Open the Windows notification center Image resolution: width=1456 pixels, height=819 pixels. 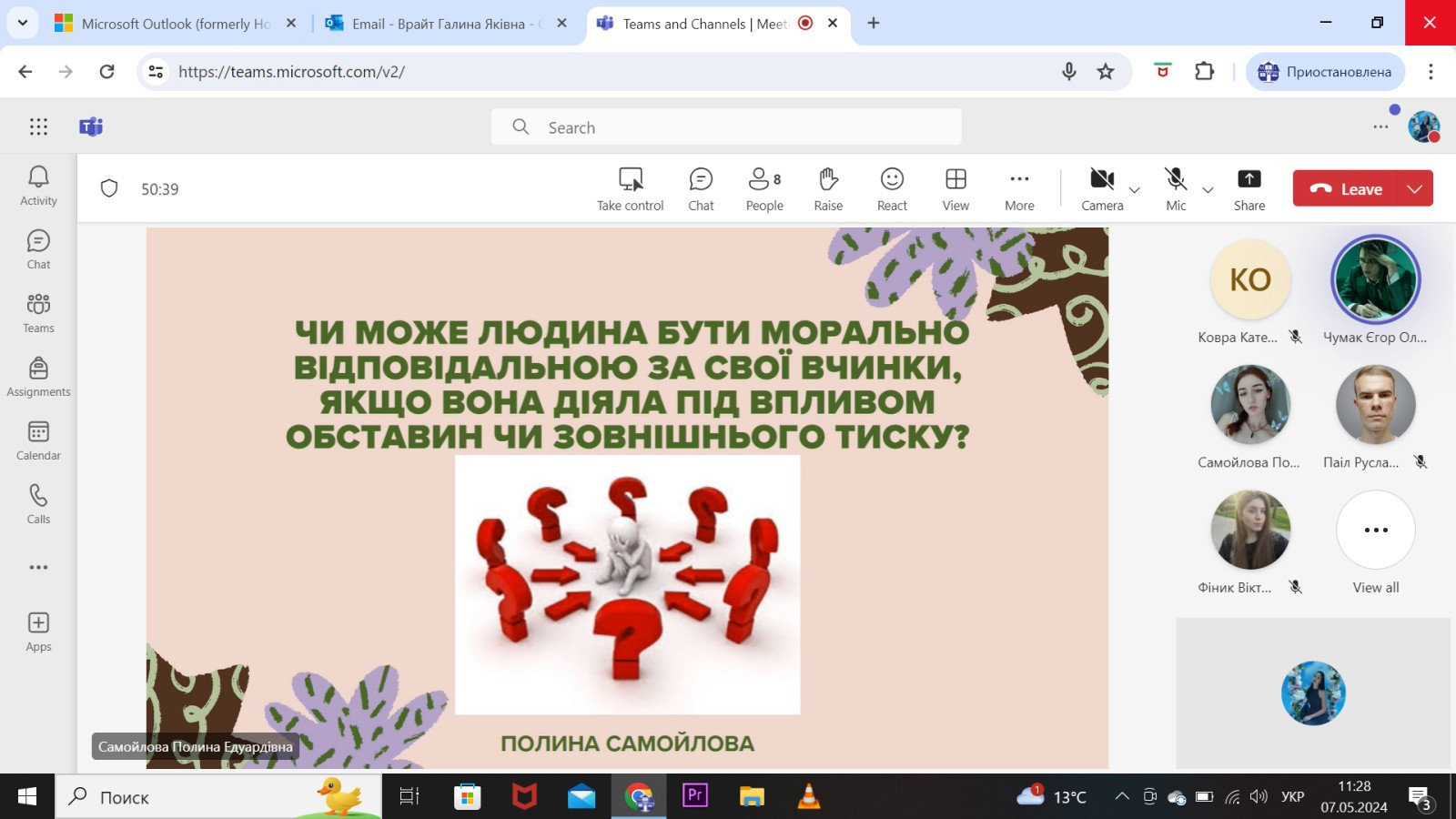coord(1420,798)
